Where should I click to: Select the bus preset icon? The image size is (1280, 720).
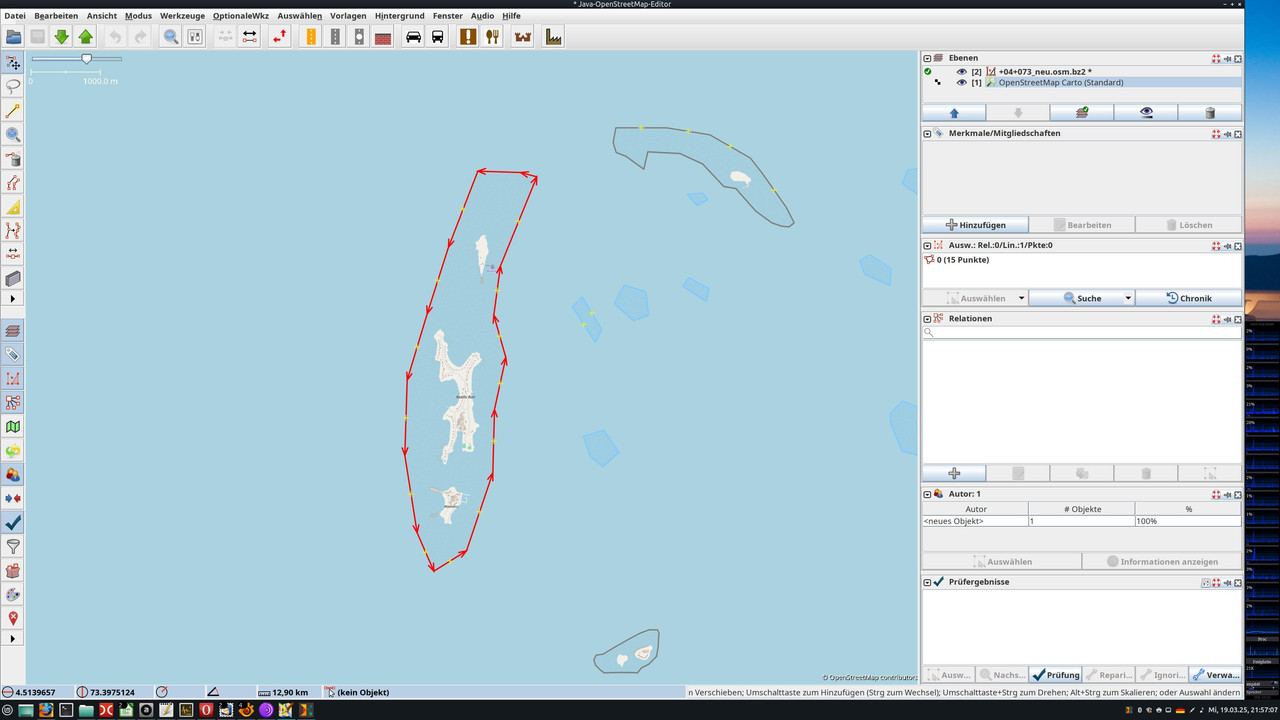click(437, 37)
